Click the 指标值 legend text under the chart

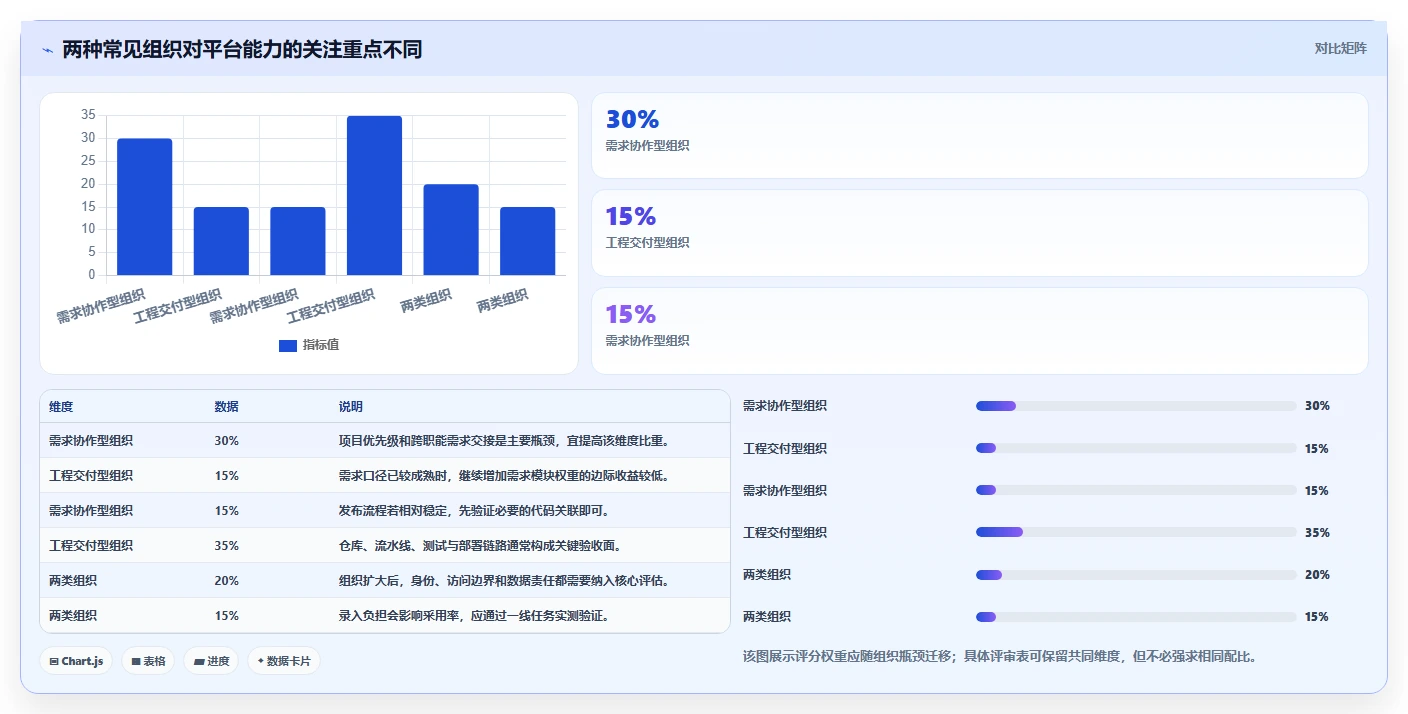[321, 345]
